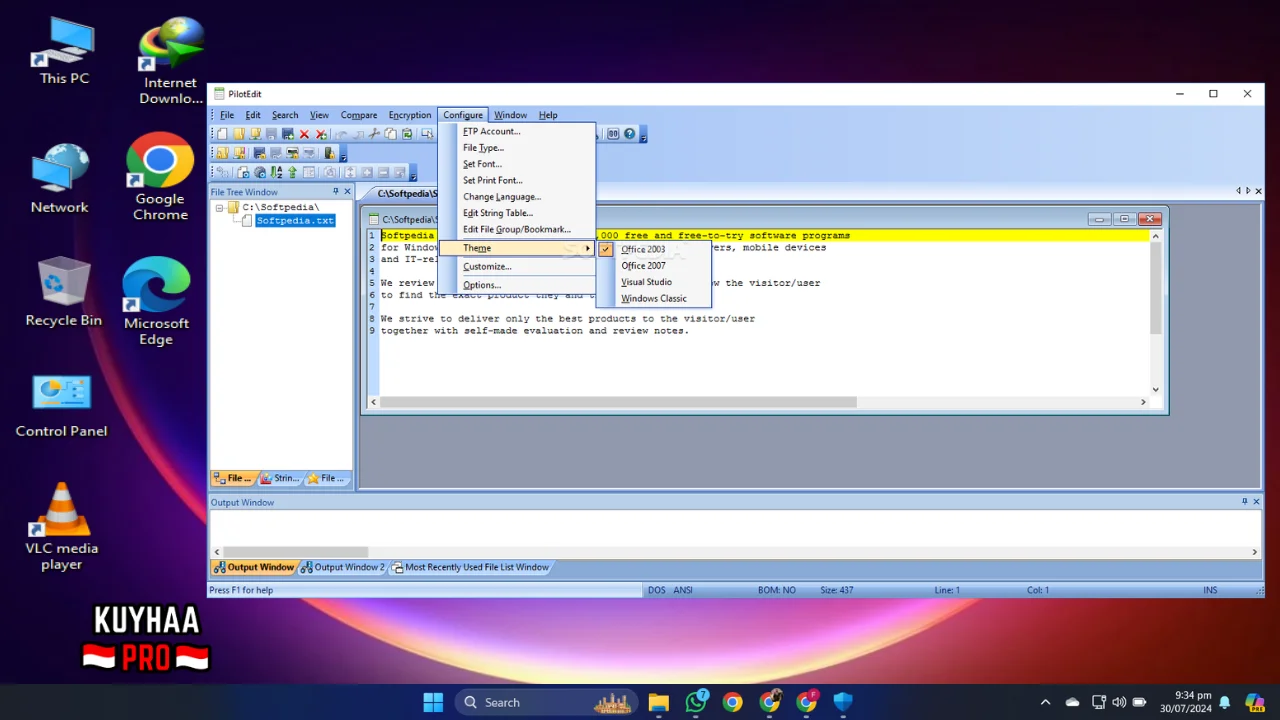Image resolution: width=1280 pixels, height=720 pixels.
Task: Click the Save All toolbar icon
Action: (x=288, y=134)
